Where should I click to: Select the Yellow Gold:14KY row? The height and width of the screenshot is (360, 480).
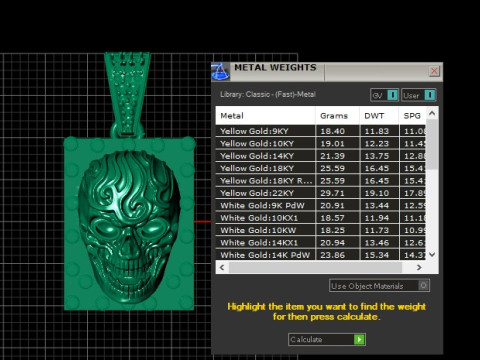(321, 156)
